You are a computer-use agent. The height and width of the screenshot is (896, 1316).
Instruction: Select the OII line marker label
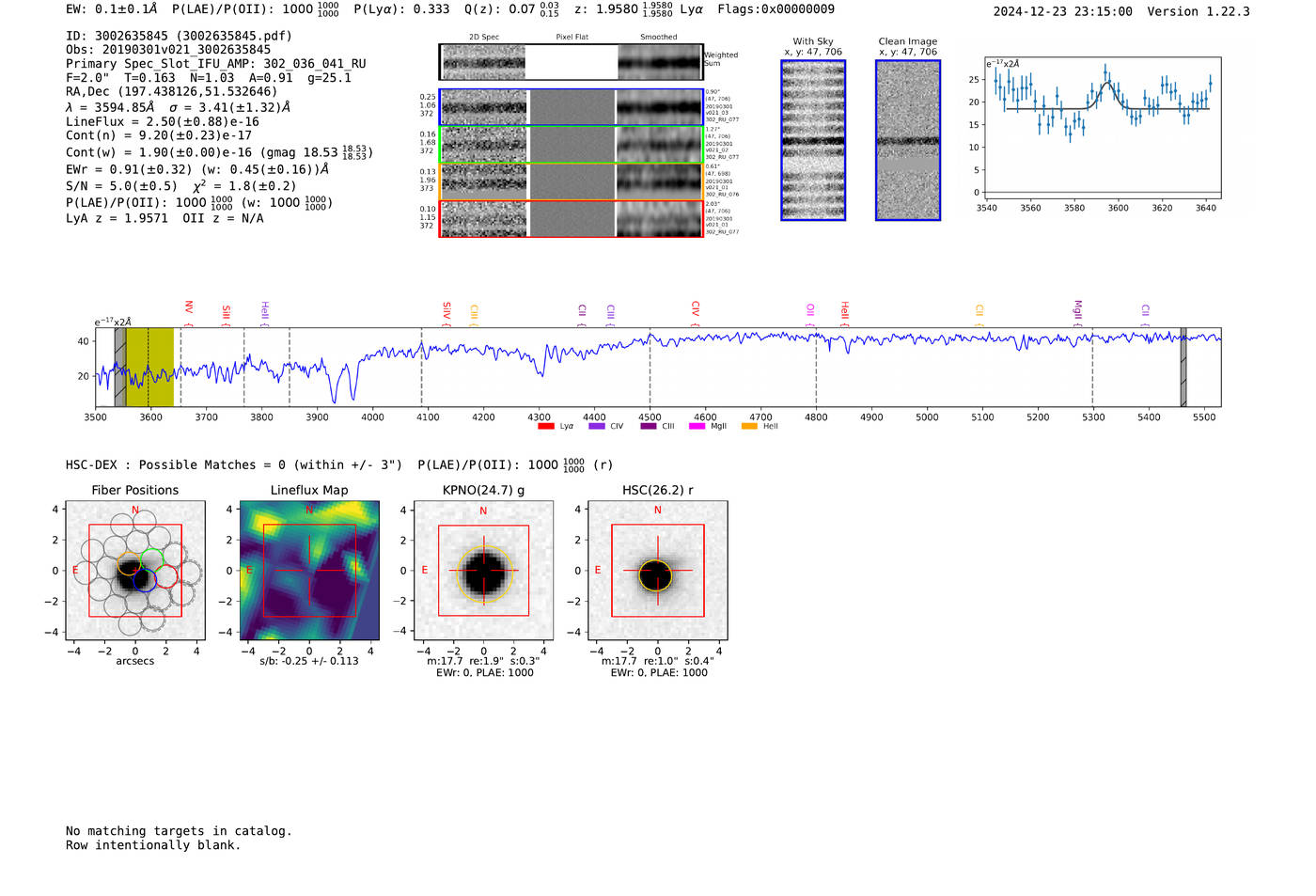tap(810, 311)
